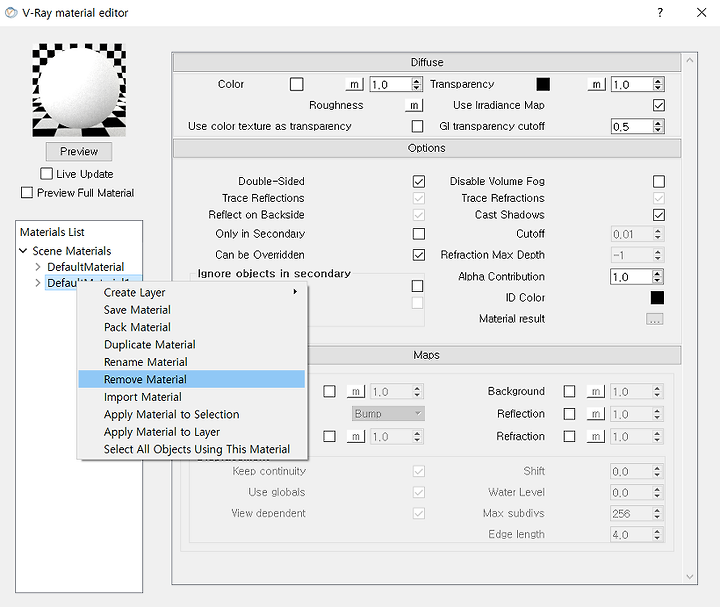Select Duplicate Material menu entry
Image resolution: width=720 pixels, height=607 pixels.
(x=149, y=345)
